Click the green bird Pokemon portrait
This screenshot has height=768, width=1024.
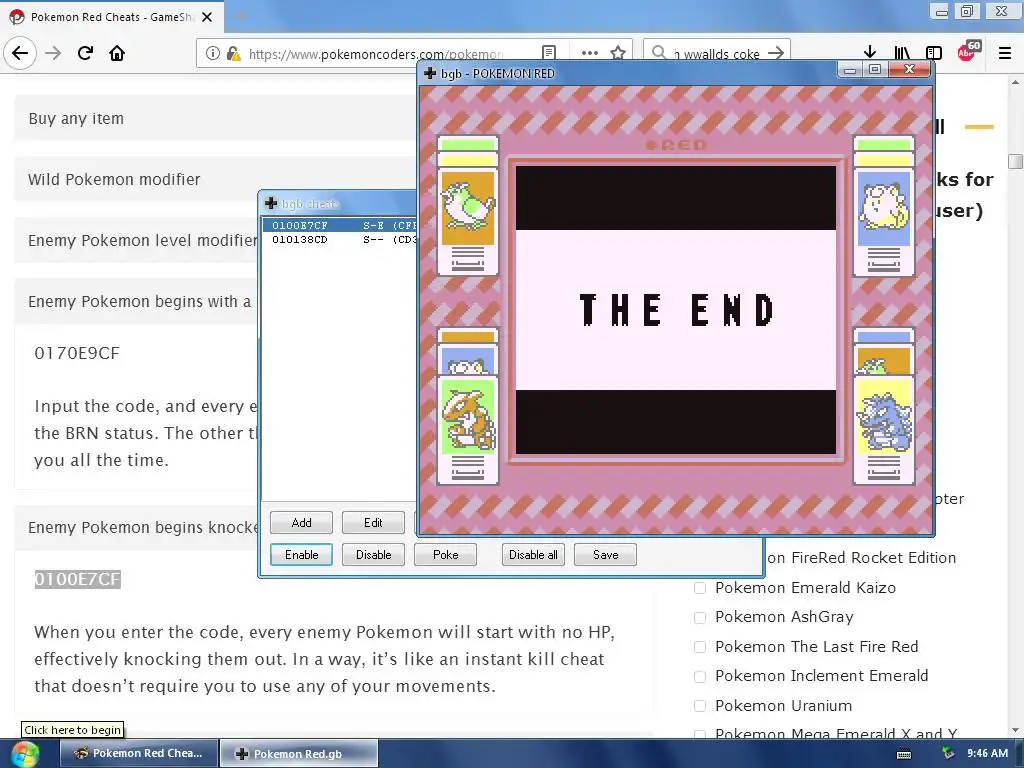468,208
